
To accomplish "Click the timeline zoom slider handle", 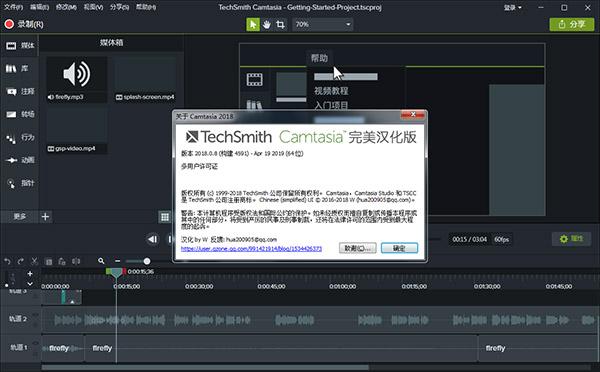I will pos(147,261).
